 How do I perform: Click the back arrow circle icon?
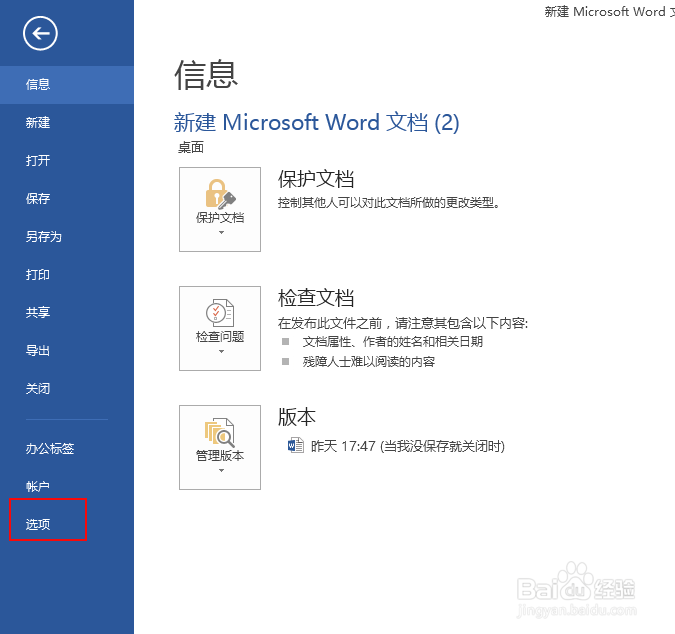[40, 34]
